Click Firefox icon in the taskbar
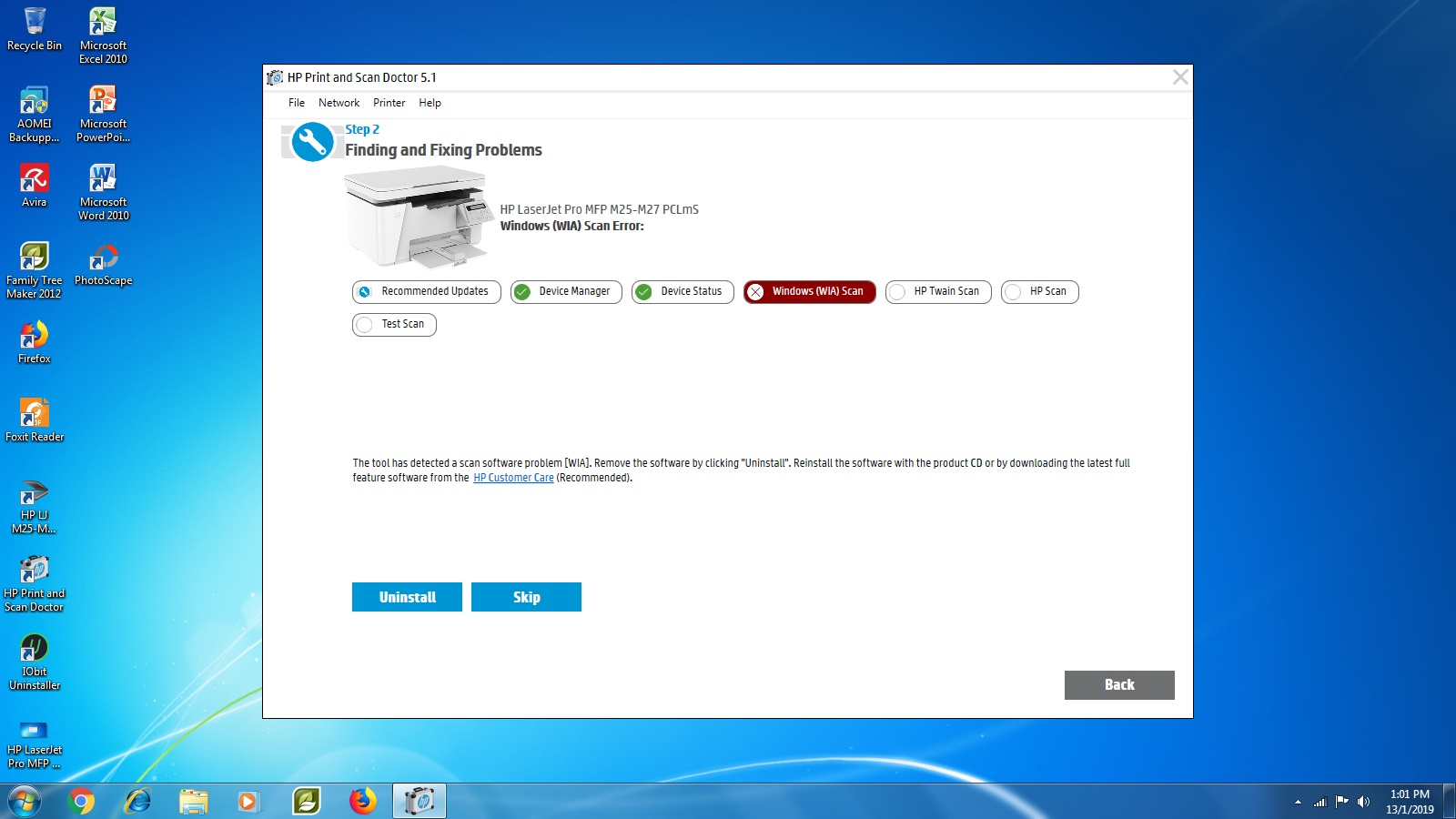This screenshot has height=819, width=1456. [x=362, y=801]
